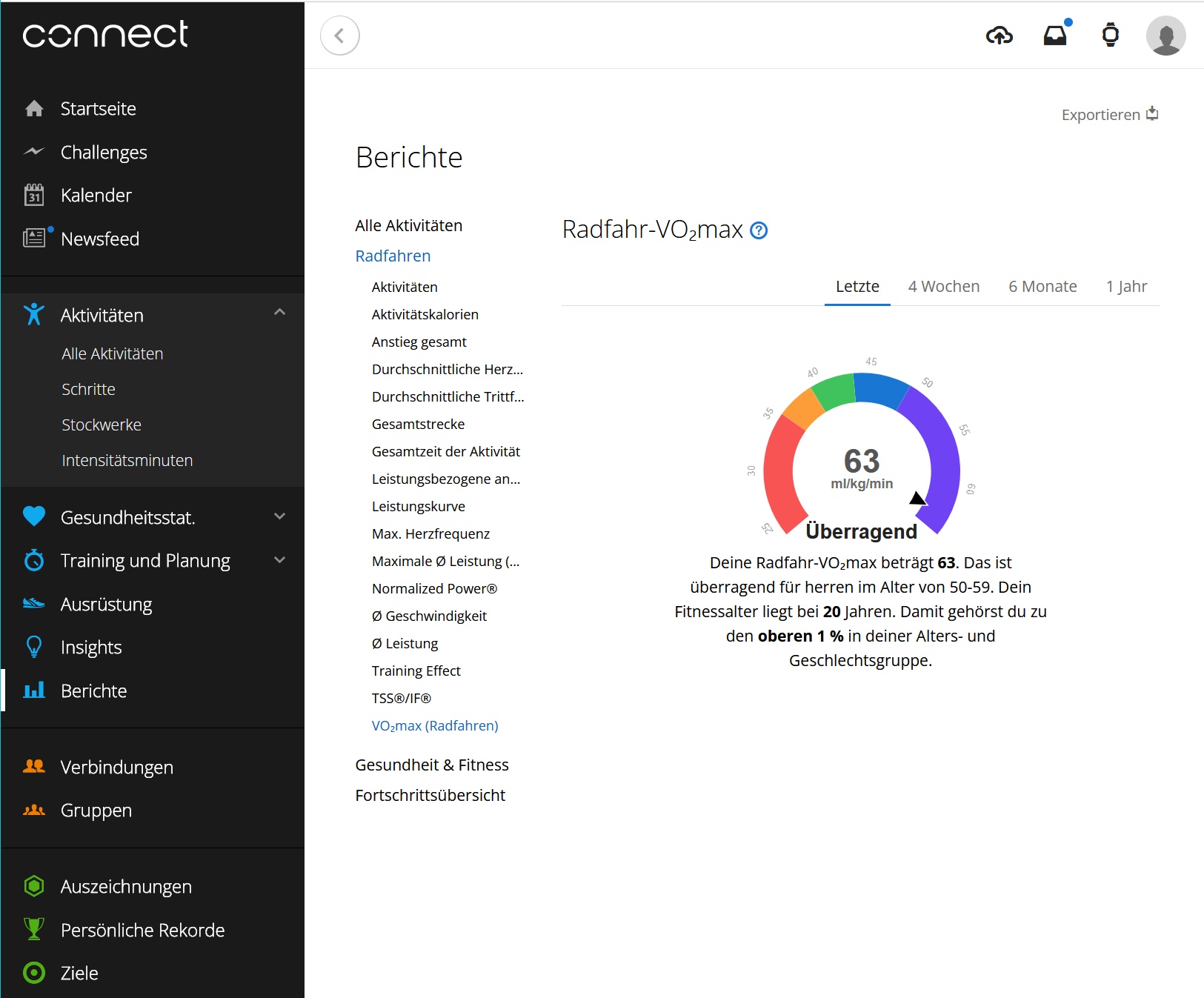Click the VO2max help question mark icon
This screenshot has height=998, width=1204.
(x=759, y=230)
